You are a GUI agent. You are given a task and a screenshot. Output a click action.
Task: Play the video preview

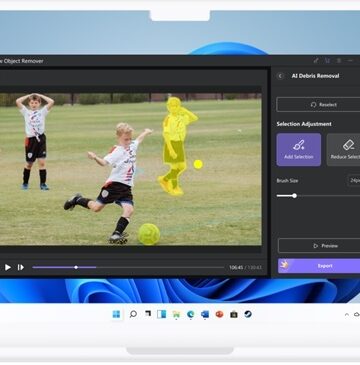(8, 267)
